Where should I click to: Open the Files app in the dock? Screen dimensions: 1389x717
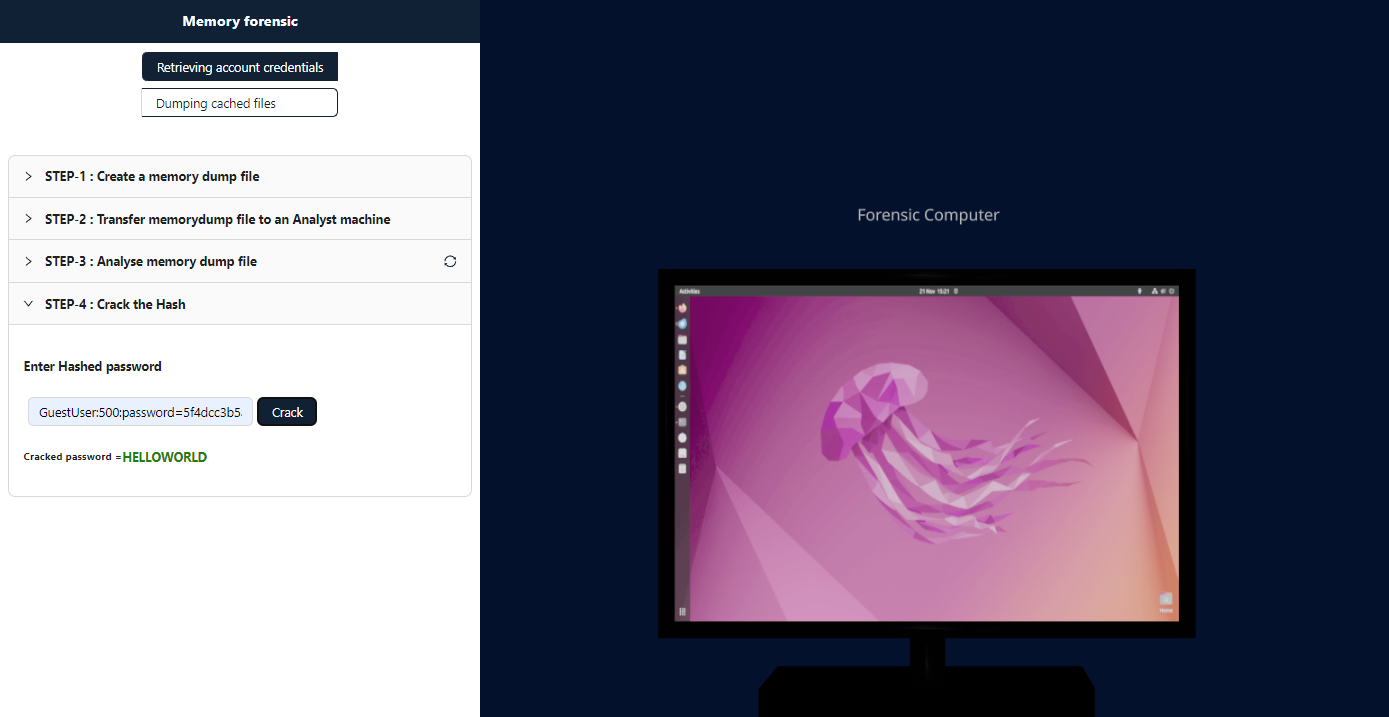coord(682,340)
